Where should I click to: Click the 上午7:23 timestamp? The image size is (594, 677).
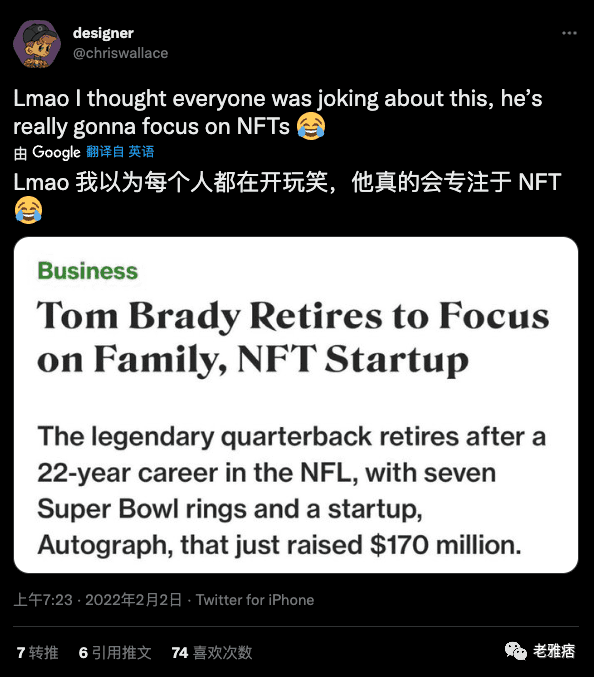[43, 600]
